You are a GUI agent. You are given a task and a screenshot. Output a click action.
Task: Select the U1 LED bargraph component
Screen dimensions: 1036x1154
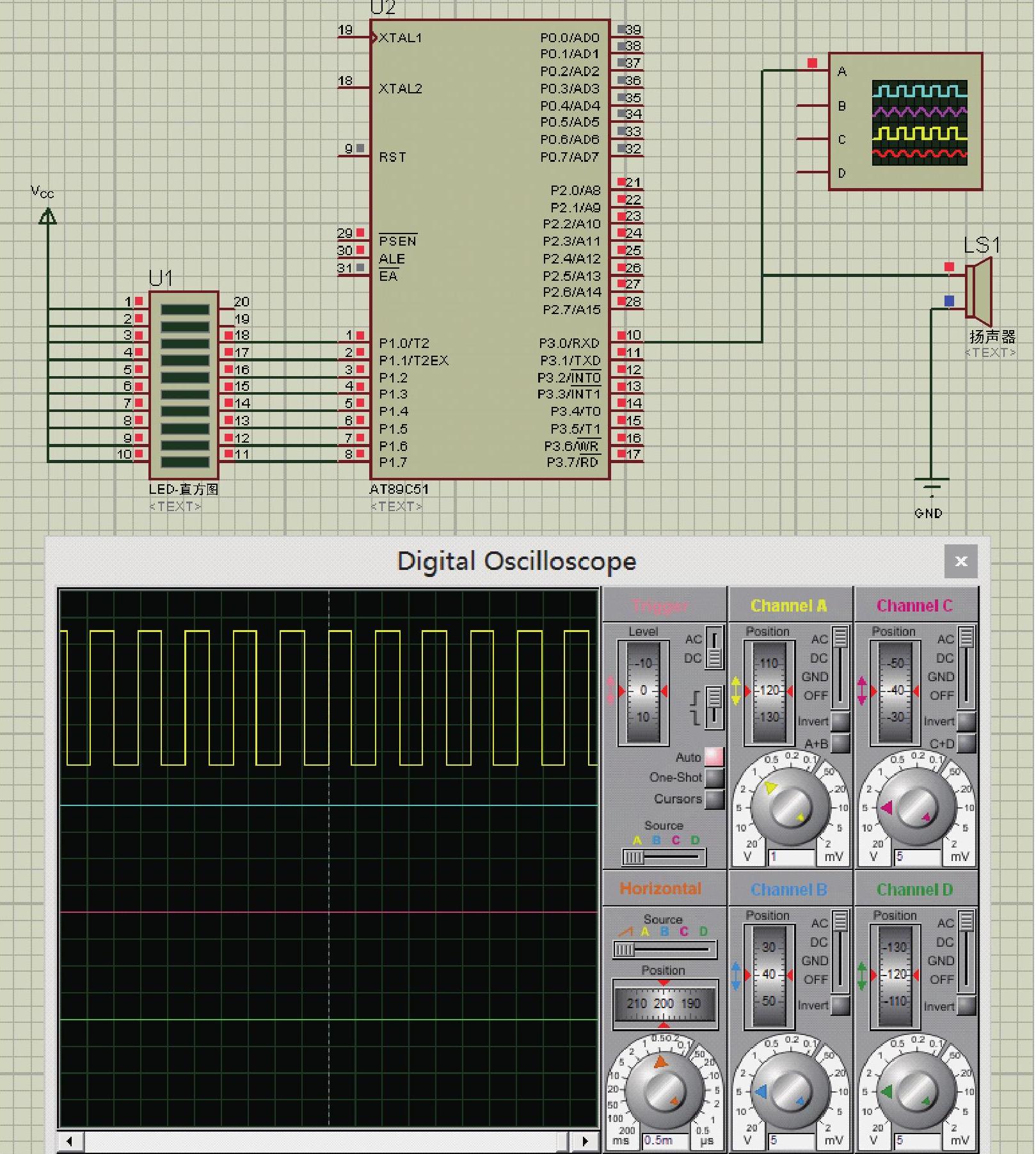[184, 385]
